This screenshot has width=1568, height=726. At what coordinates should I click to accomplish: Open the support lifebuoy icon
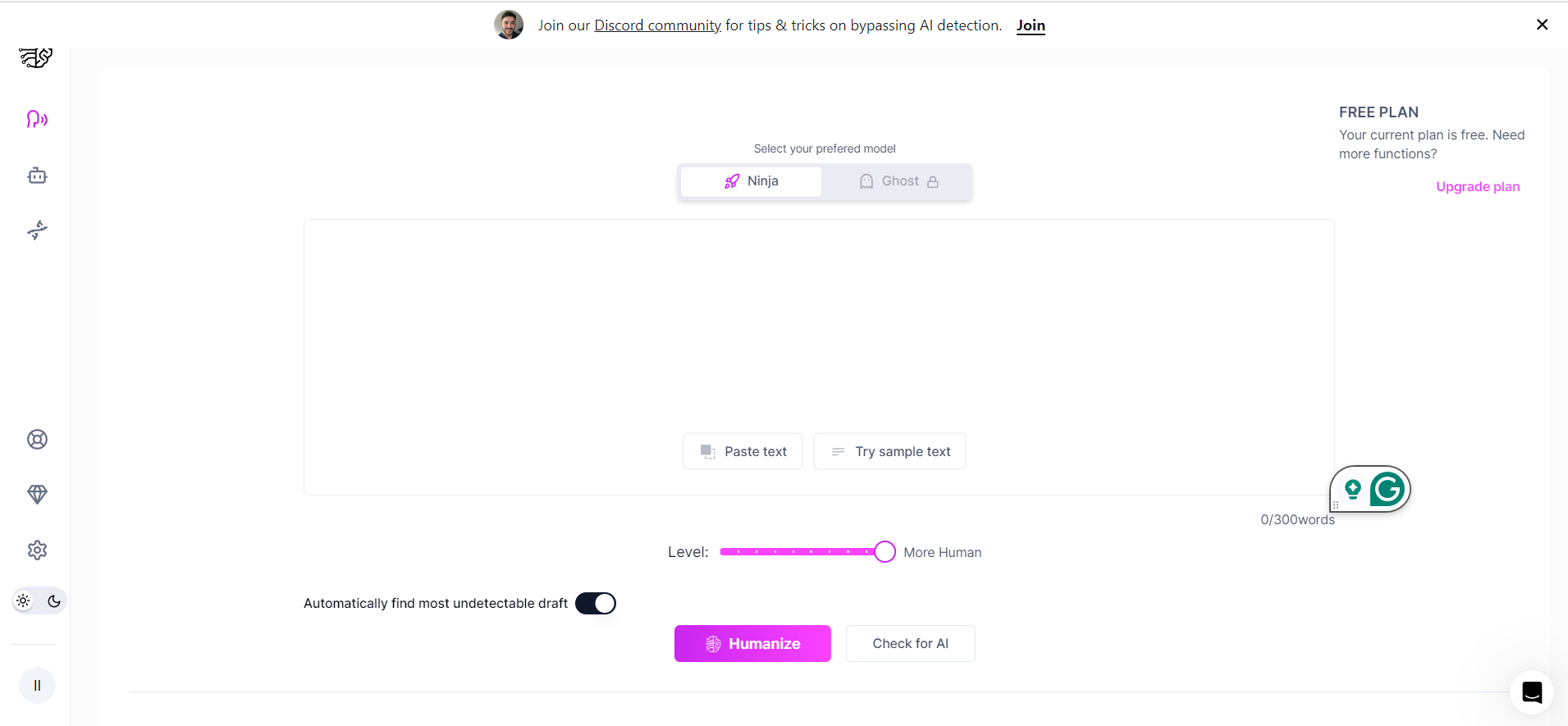coord(36,439)
